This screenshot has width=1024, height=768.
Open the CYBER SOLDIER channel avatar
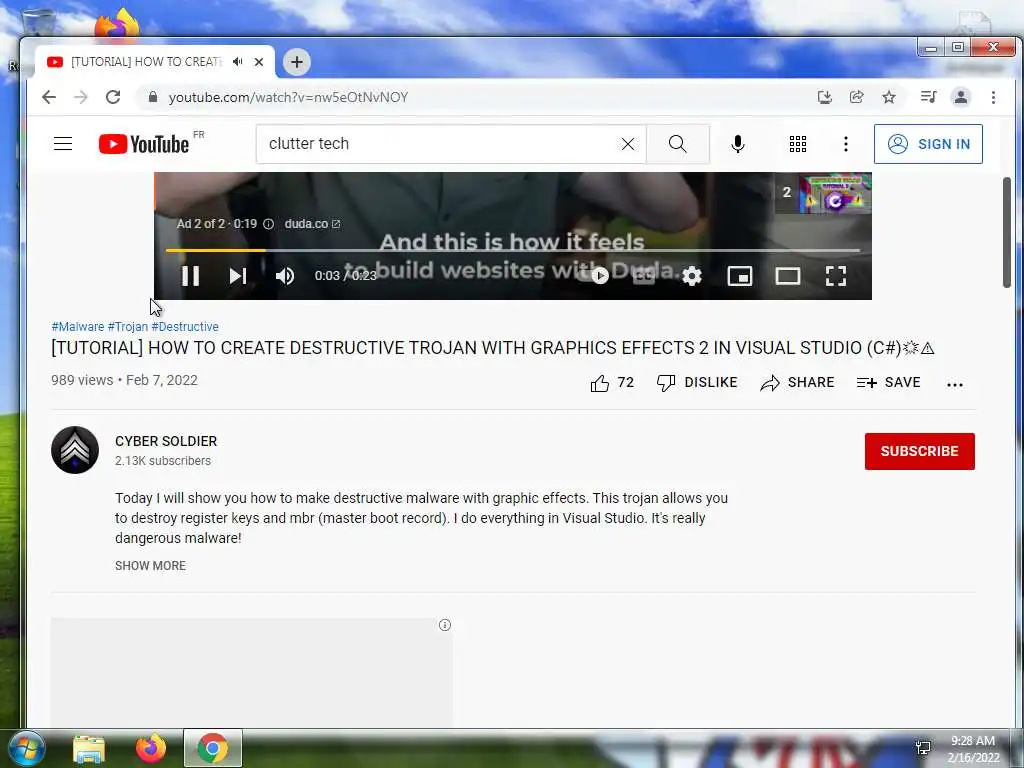pos(75,450)
